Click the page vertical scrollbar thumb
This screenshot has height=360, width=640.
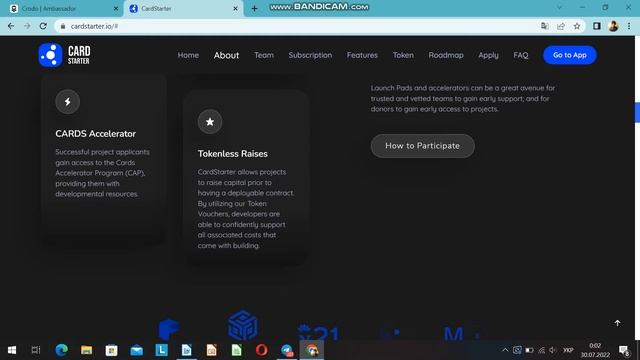[637, 112]
